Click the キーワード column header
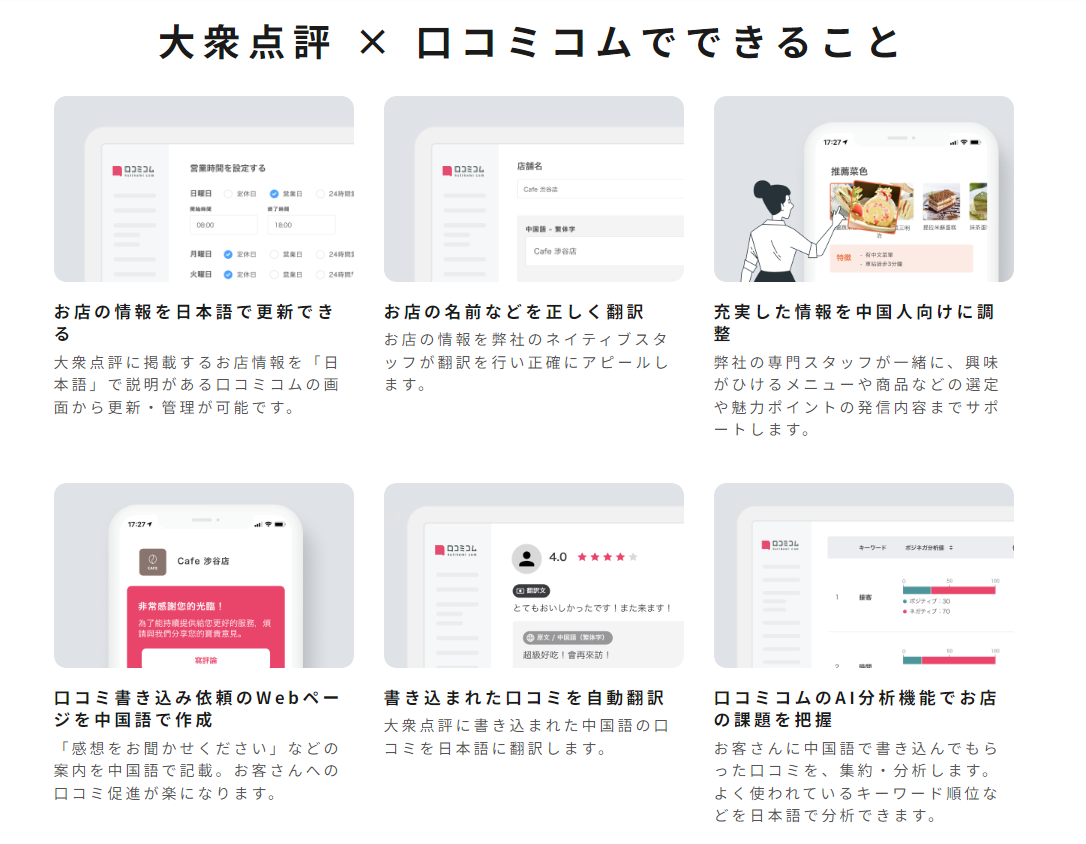 (x=872, y=548)
